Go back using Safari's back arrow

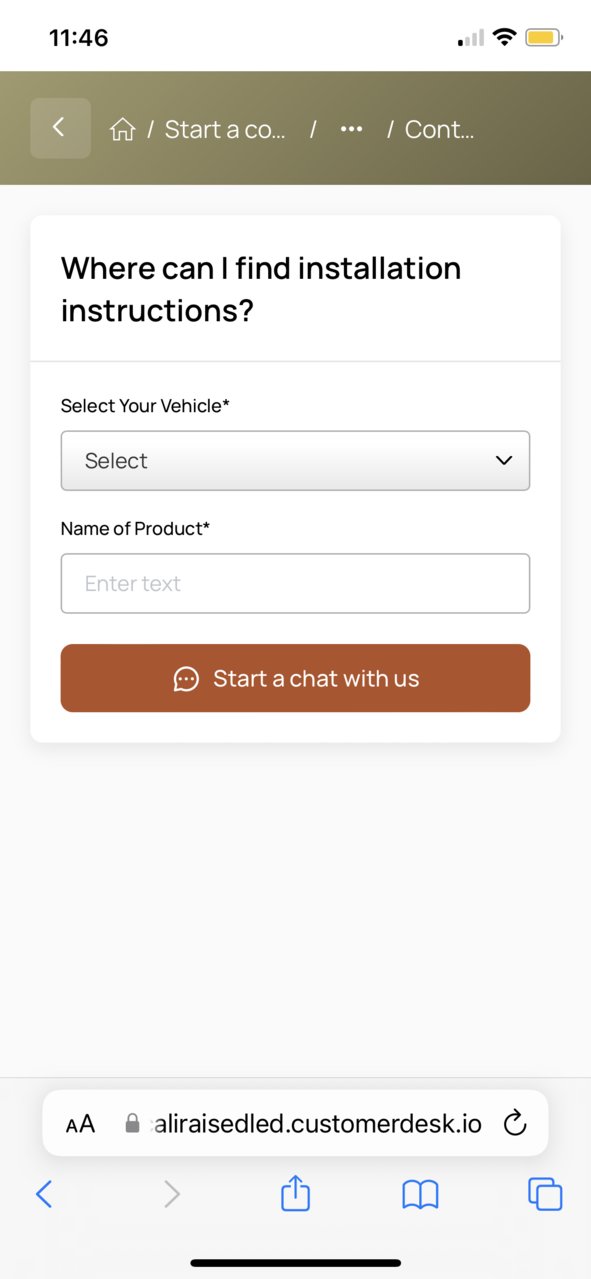[x=44, y=1193]
